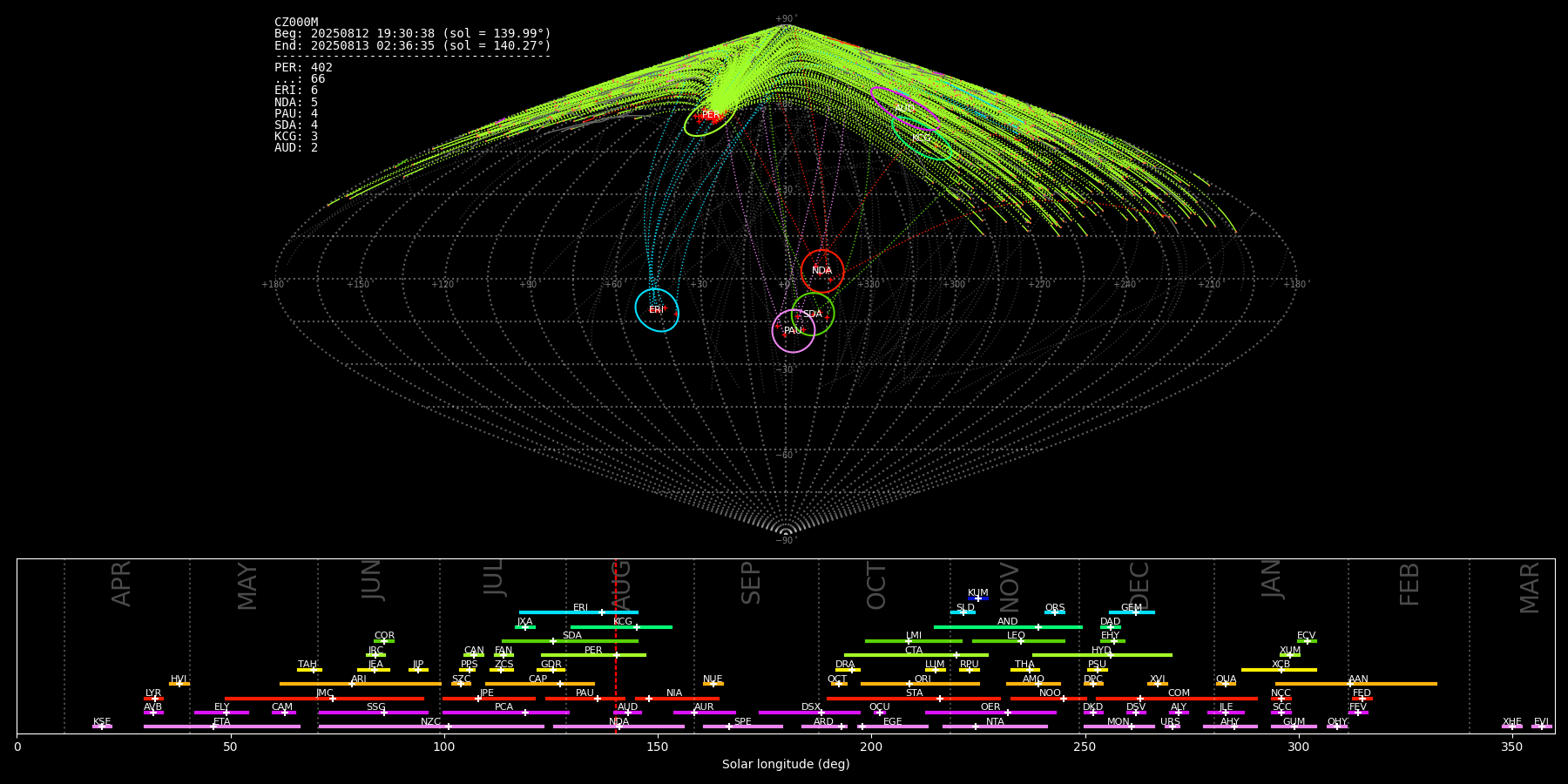Click the APR month label in timeline

(121, 584)
